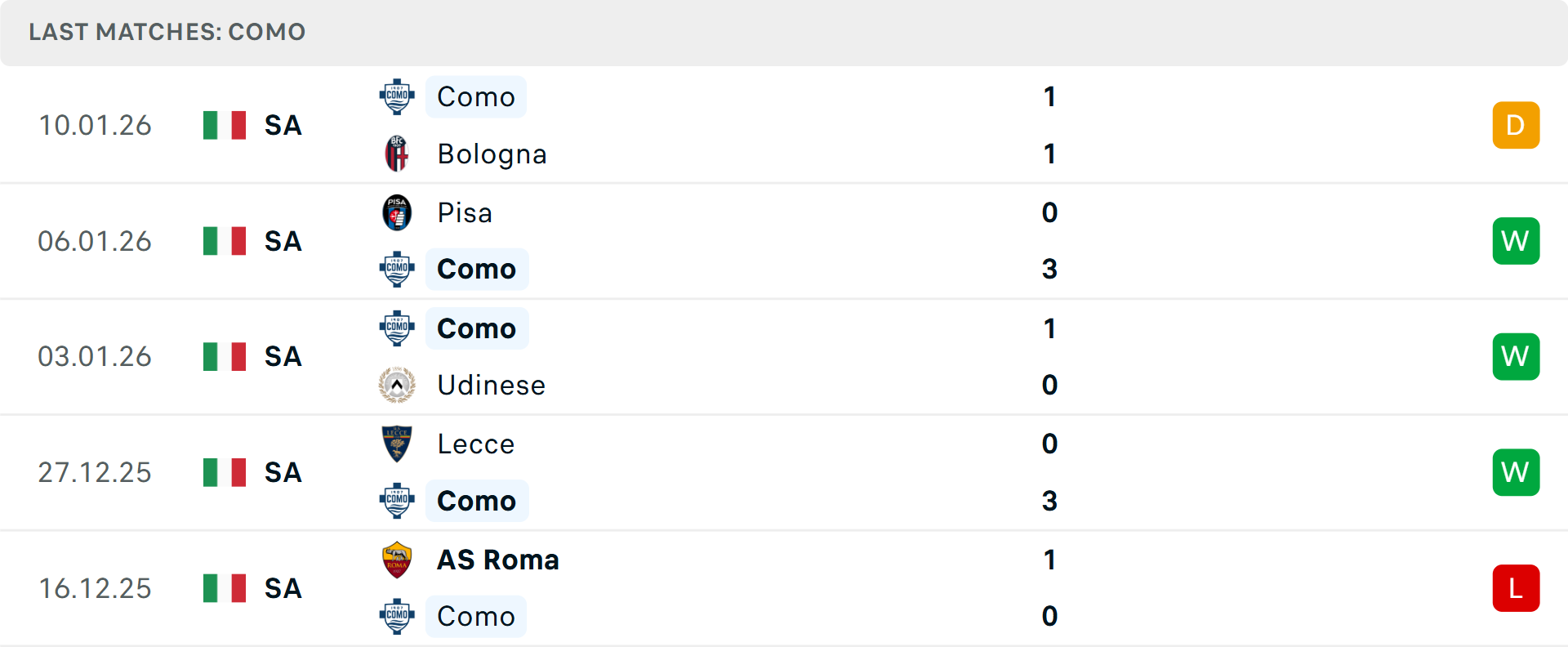
Task: Click the 27.12.25 match date
Action: 95,472
